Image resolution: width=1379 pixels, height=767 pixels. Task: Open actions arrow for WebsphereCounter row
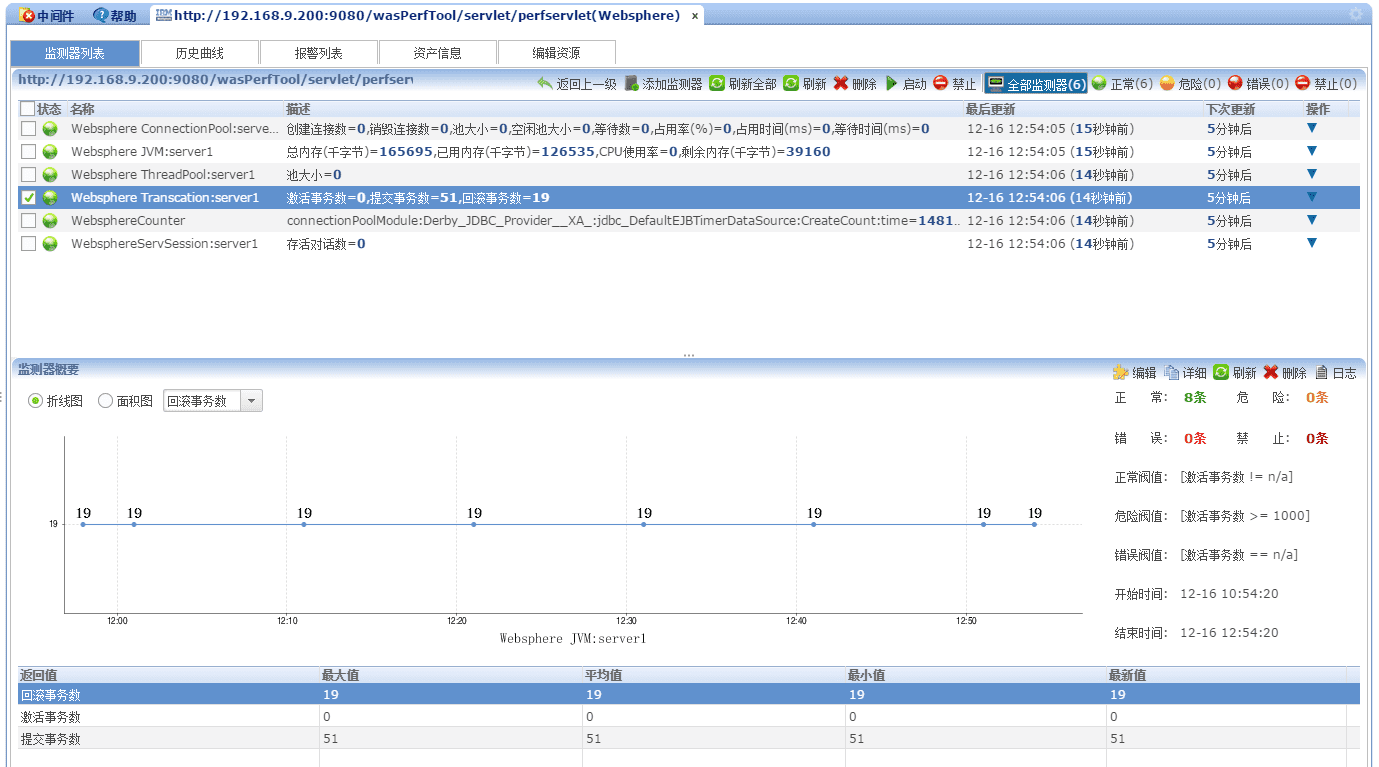(1312, 220)
